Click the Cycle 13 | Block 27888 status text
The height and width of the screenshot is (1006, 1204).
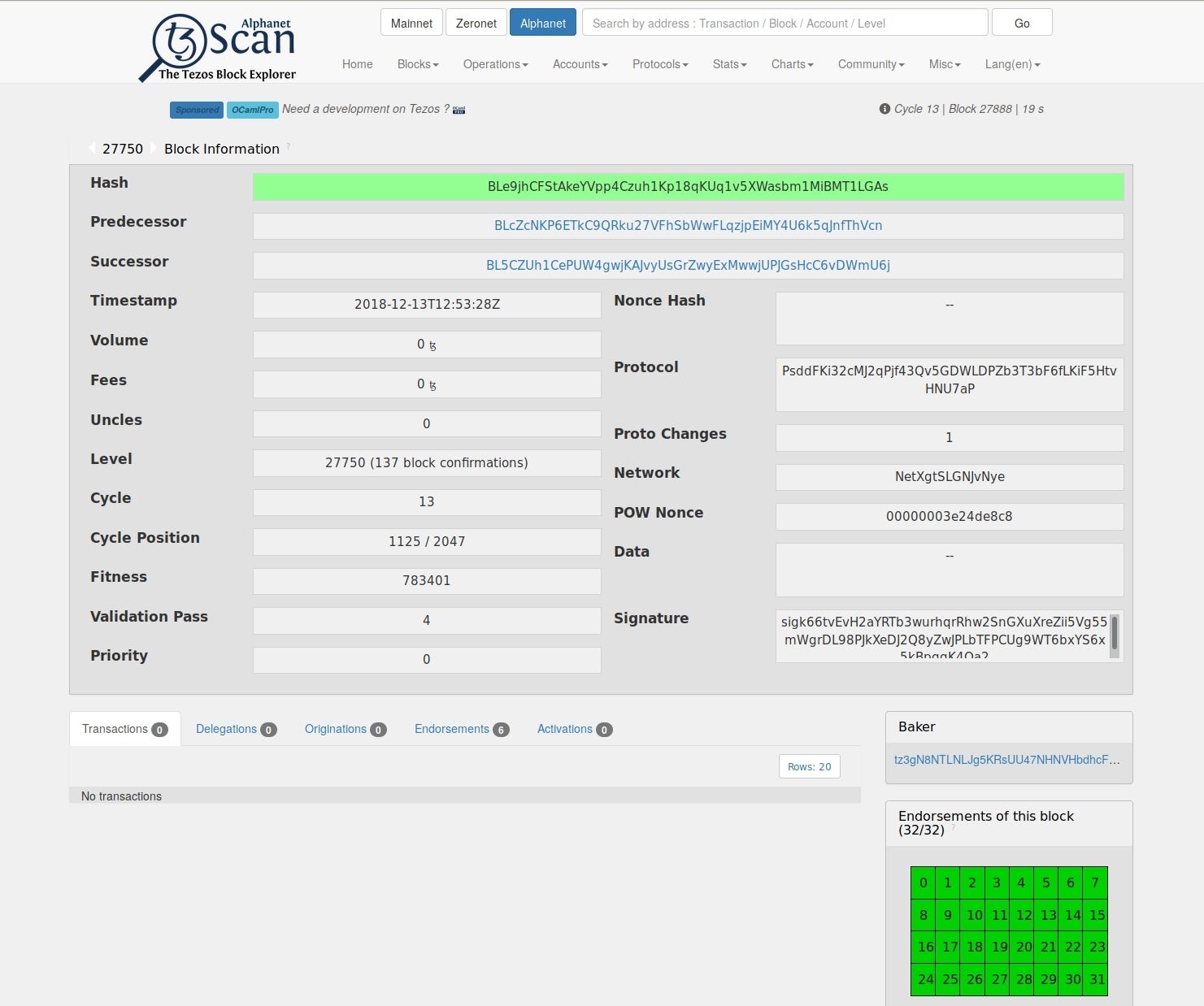tap(968, 109)
